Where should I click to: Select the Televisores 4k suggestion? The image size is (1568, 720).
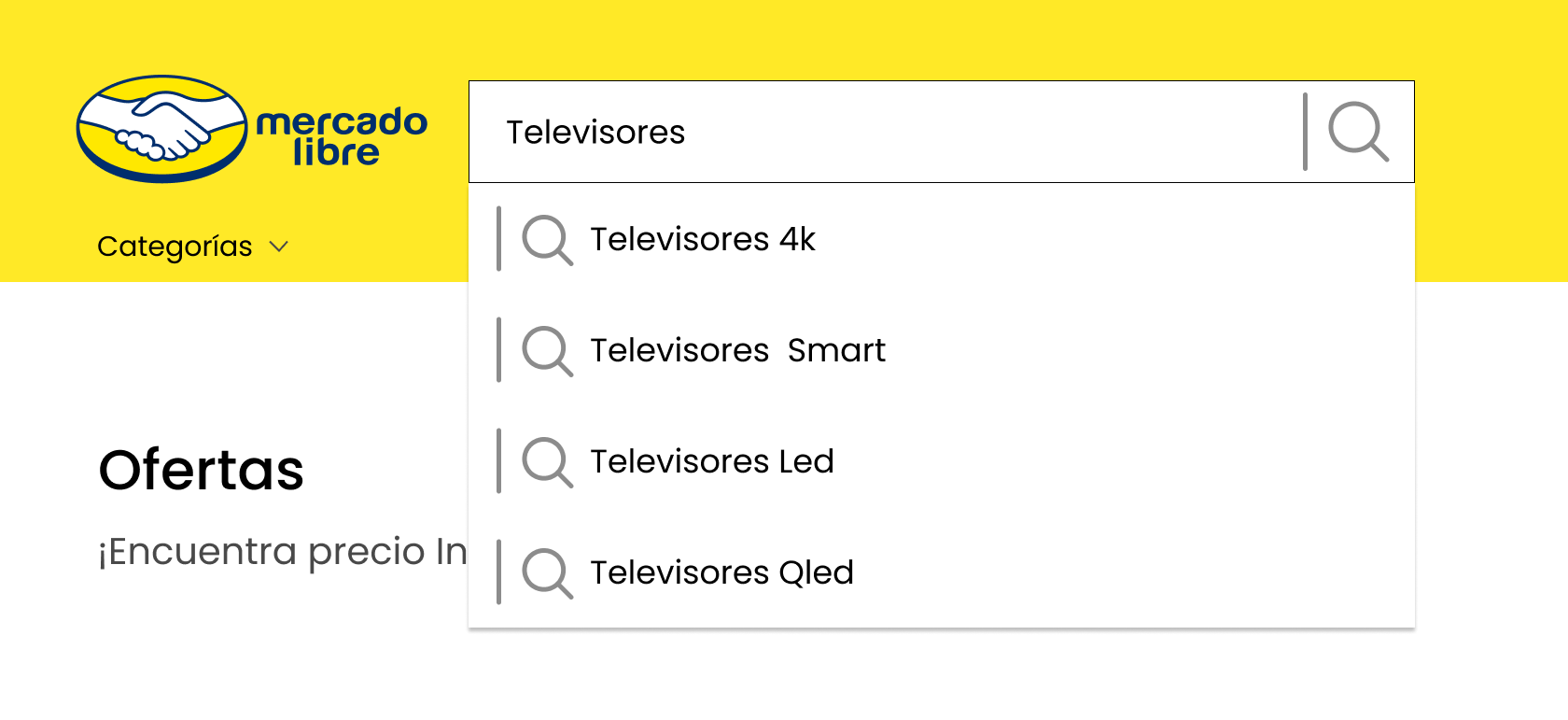tap(942, 239)
